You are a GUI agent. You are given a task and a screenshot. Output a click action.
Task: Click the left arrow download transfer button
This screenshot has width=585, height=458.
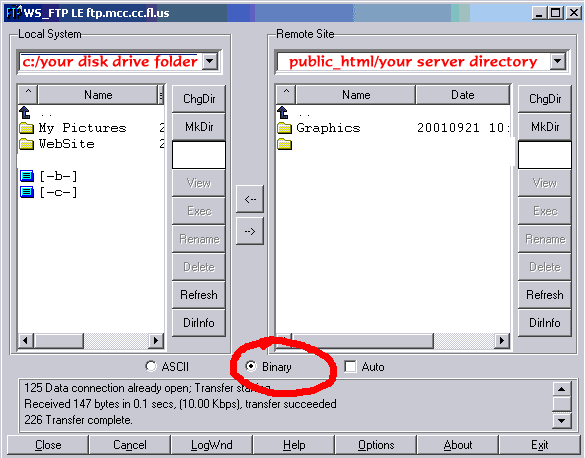250,199
